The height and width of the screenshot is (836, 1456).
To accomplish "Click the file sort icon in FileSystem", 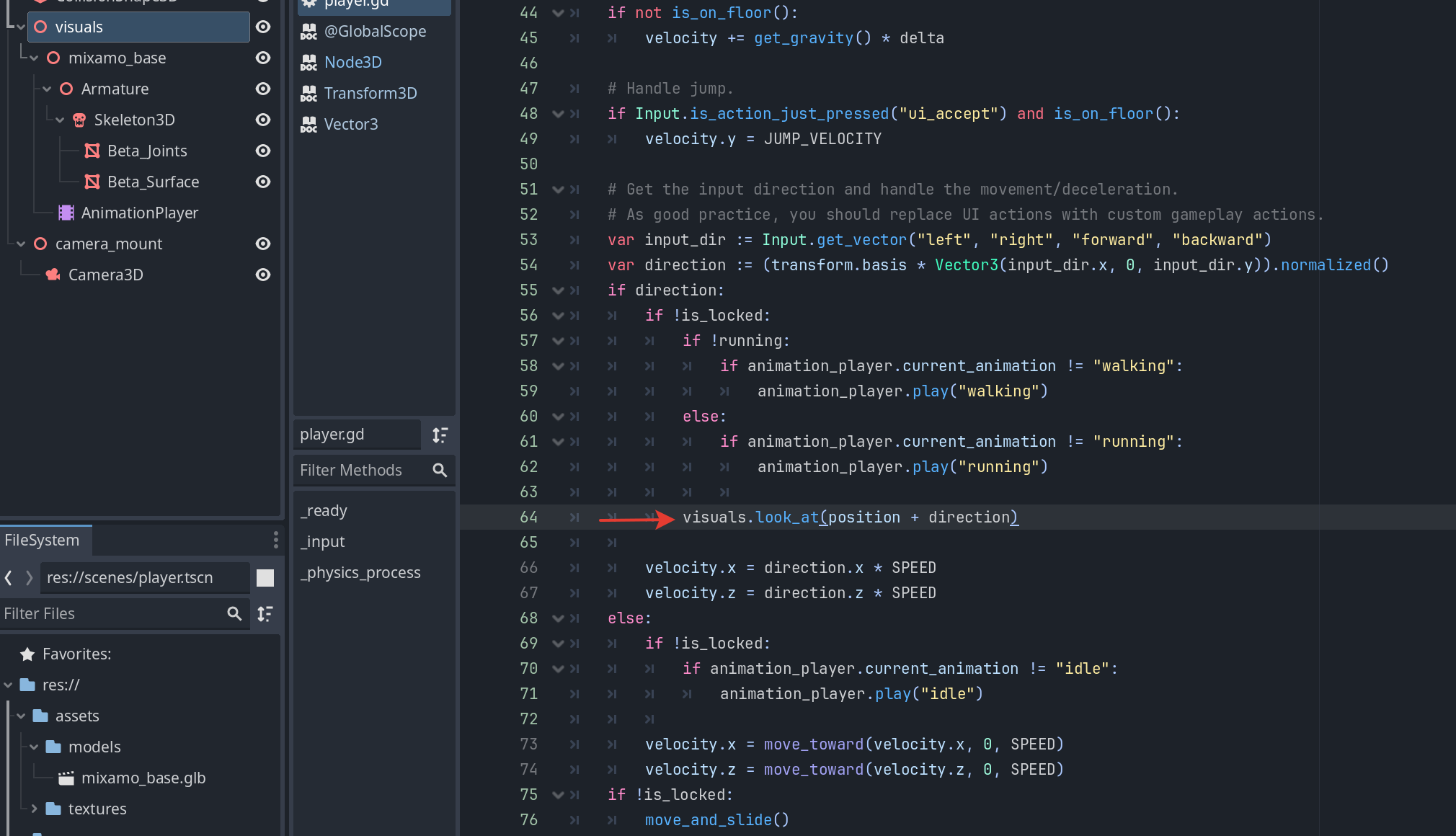I will coord(265,613).
